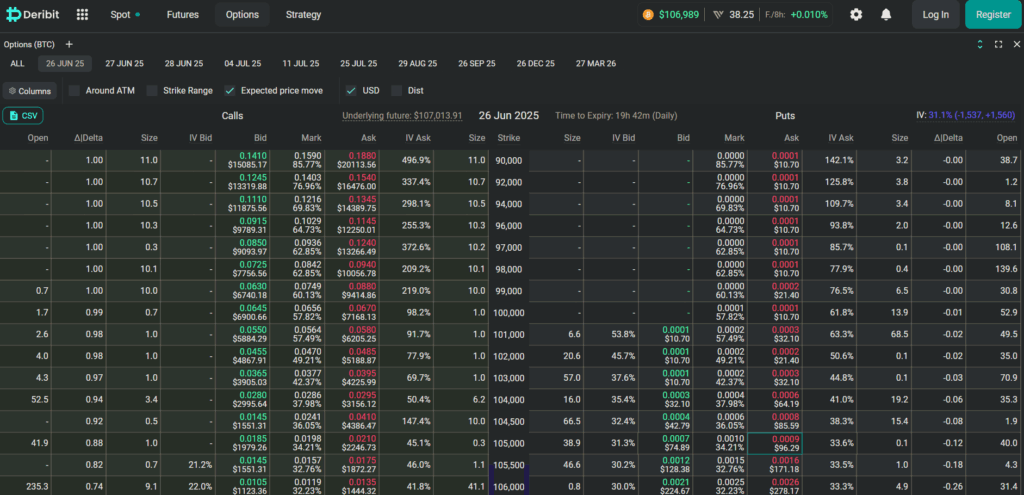Viewport: 1024px width, 495px height.
Task: Click the plus icon beside Options (BTC)
Action: (69, 44)
